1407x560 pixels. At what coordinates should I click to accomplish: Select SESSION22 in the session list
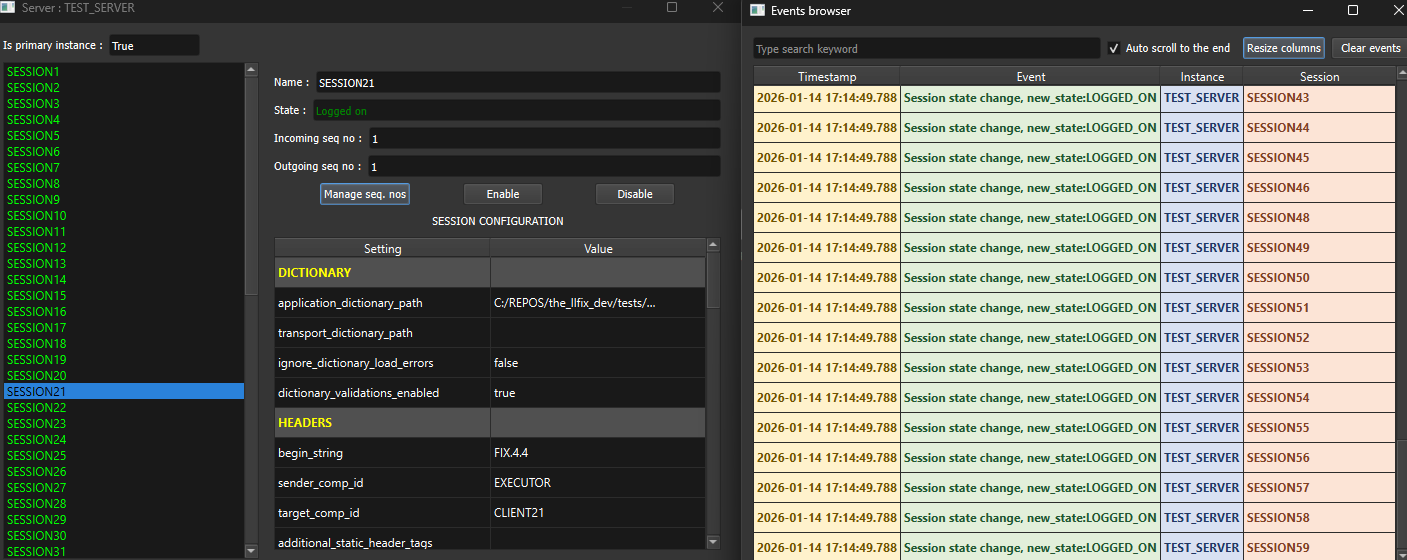click(x=37, y=408)
